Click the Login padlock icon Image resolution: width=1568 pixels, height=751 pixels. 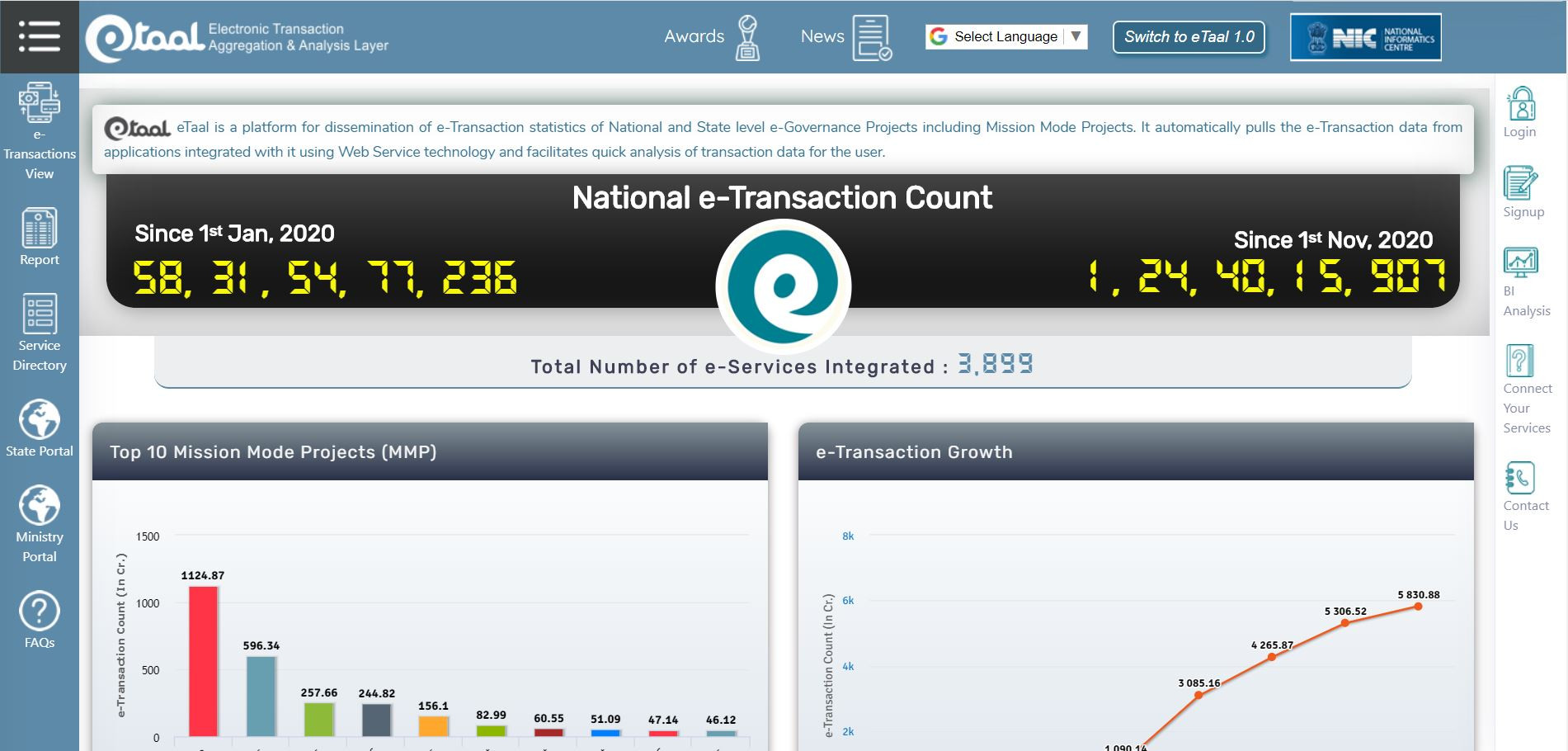pos(1521,105)
